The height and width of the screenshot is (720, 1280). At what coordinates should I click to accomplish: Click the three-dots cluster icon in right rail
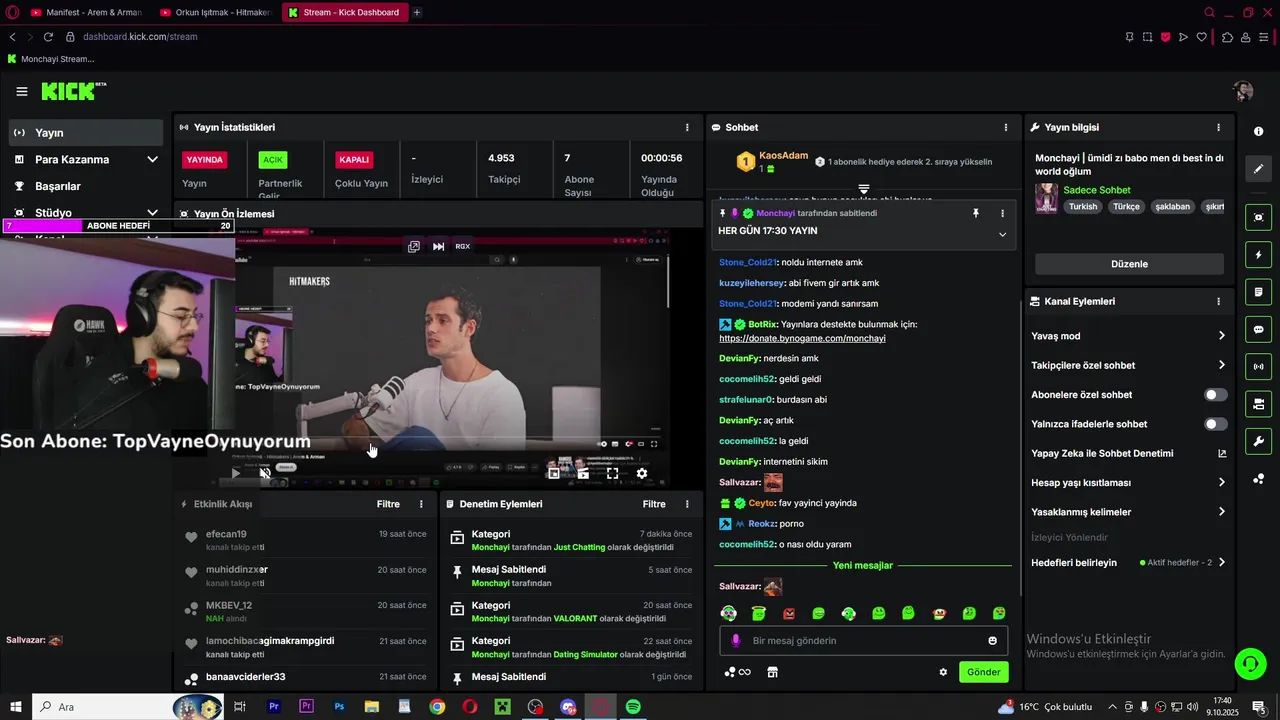point(1259,479)
